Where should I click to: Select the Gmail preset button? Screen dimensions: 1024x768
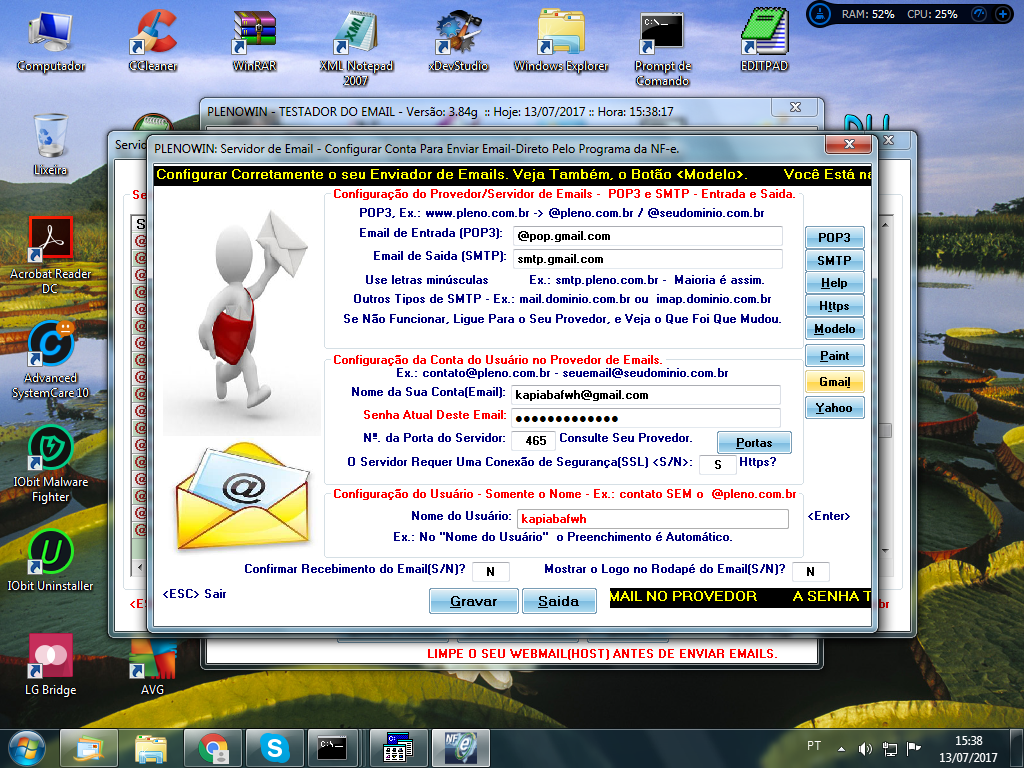(835, 382)
